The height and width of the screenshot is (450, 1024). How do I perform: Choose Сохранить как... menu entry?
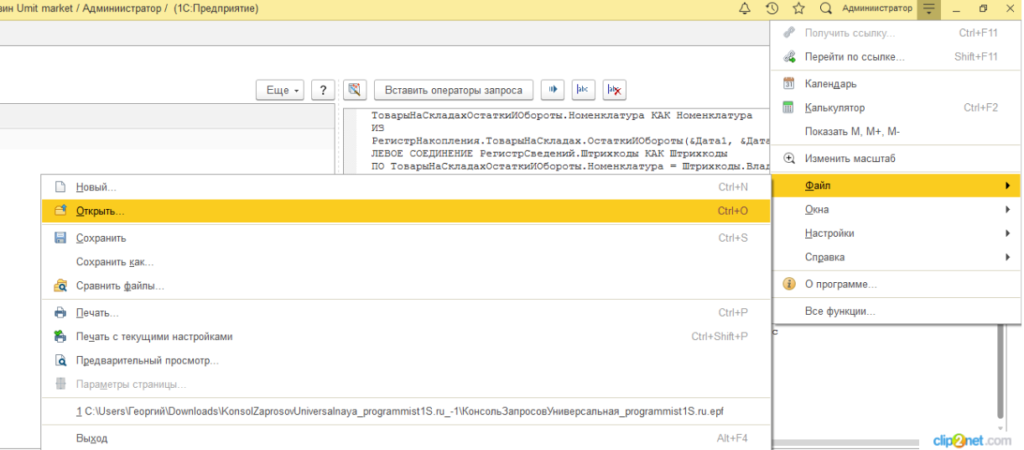[114, 262]
